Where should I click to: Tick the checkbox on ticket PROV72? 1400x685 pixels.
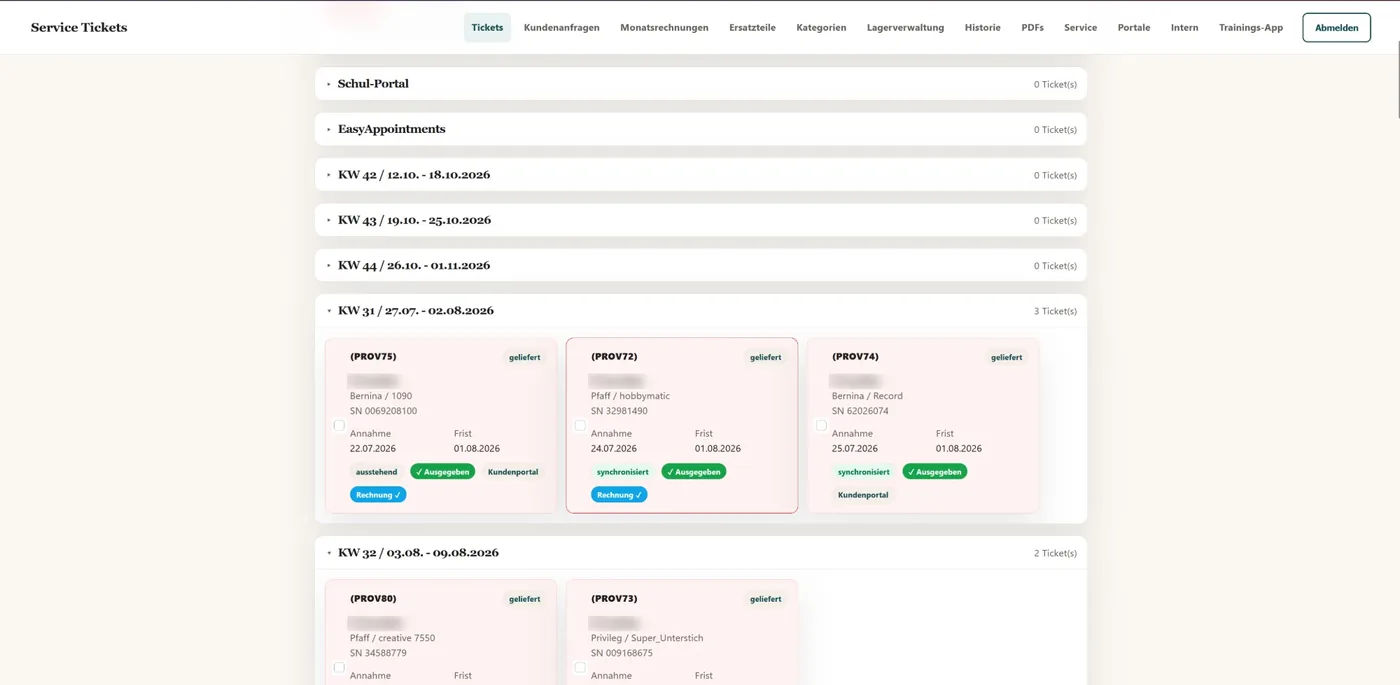click(580, 425)
